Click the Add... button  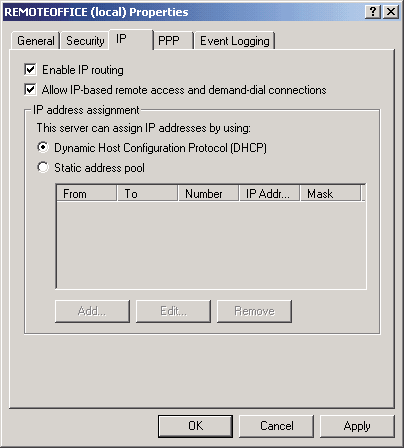(x=92, y=311)
